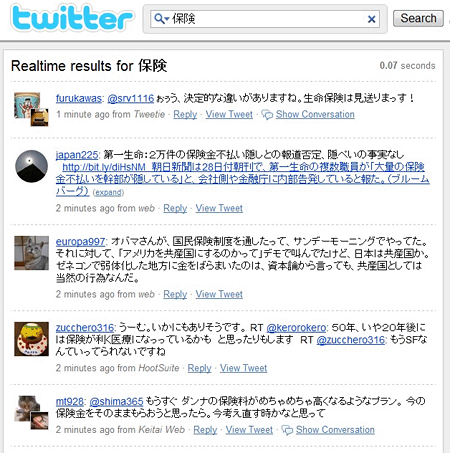450x453 pixels.
Task: Clear the search field with X
Action: pos(372,19)
